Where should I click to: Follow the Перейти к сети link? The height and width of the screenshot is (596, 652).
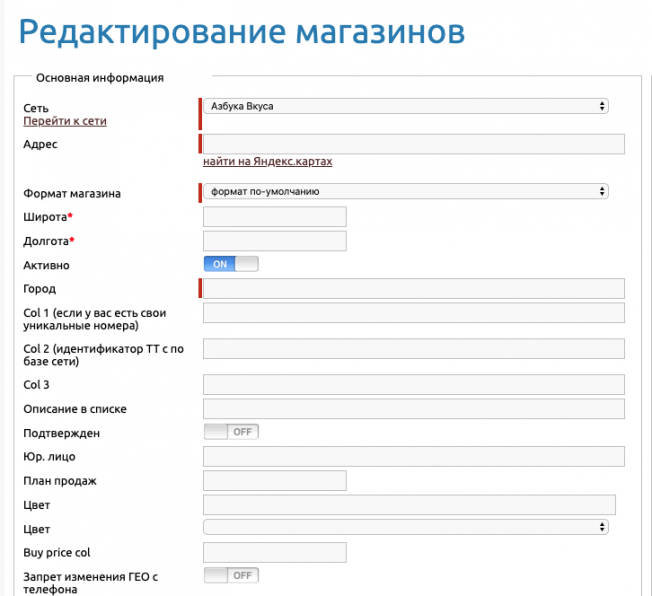[x=65, y=121]
